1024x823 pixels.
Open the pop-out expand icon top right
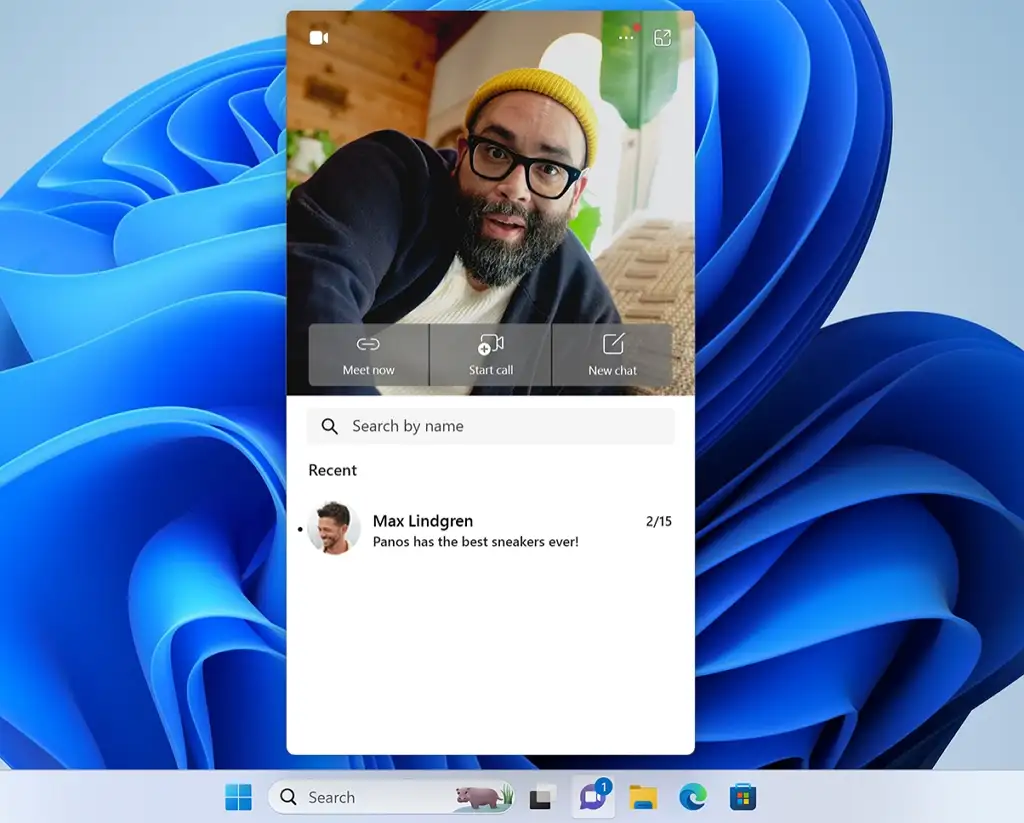pyautogui.click(x=663, y=36)
